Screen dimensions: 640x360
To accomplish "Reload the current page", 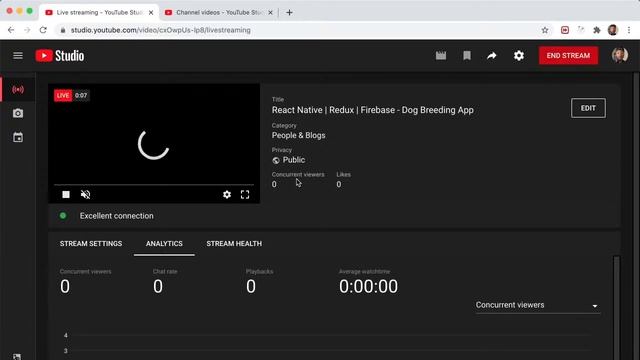I will pyautogui.click(x=43, y=30).
